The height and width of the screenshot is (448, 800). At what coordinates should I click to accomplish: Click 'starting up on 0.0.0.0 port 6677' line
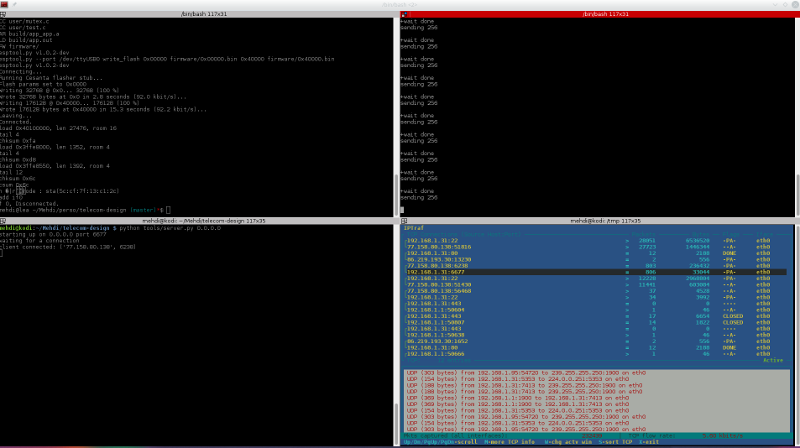click(x=53, y=234)
